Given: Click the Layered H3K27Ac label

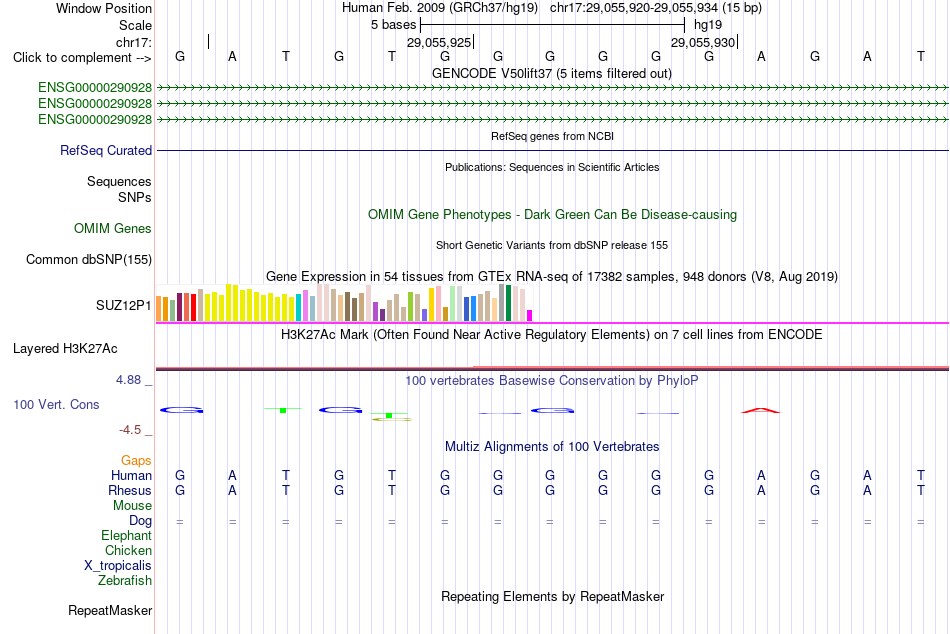Looking at the screenshot, I should 65,349.
